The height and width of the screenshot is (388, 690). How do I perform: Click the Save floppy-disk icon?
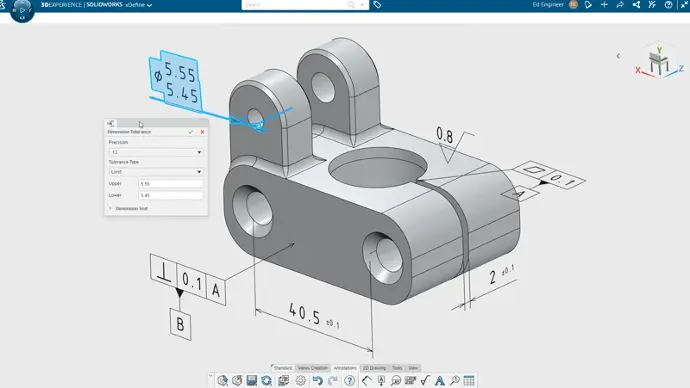pyautogui.click(x=252, y=381)
